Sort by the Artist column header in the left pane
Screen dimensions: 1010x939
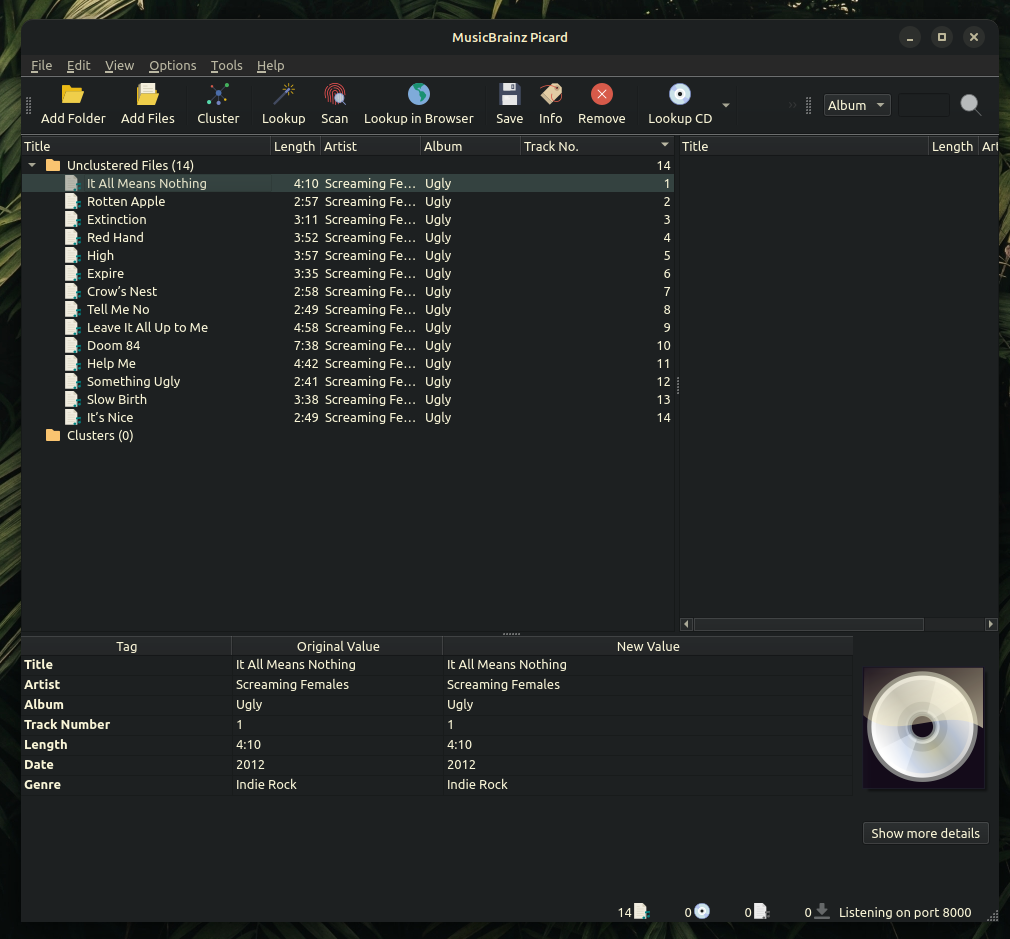(370, 146)
